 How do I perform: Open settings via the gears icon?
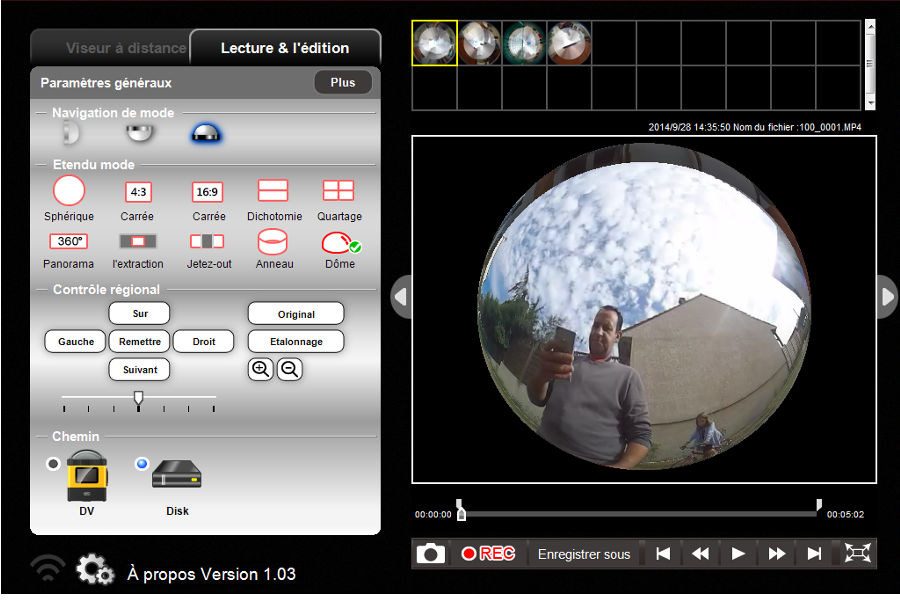[95, 570]
